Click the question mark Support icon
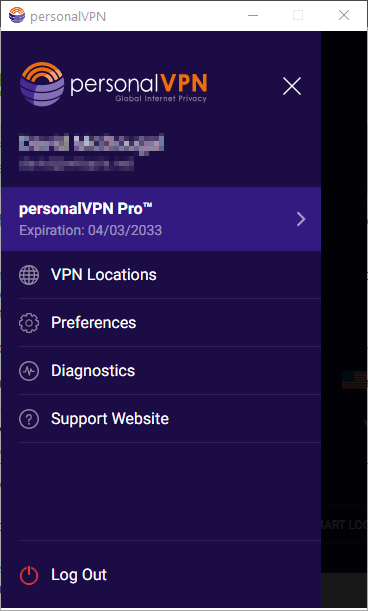Screen dimensions: 368x611 coord(29,419)
